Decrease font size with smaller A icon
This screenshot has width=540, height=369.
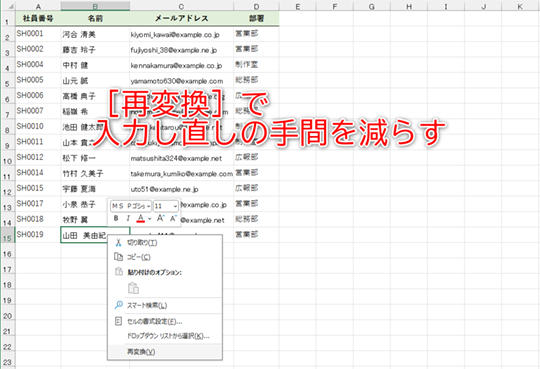173,218
